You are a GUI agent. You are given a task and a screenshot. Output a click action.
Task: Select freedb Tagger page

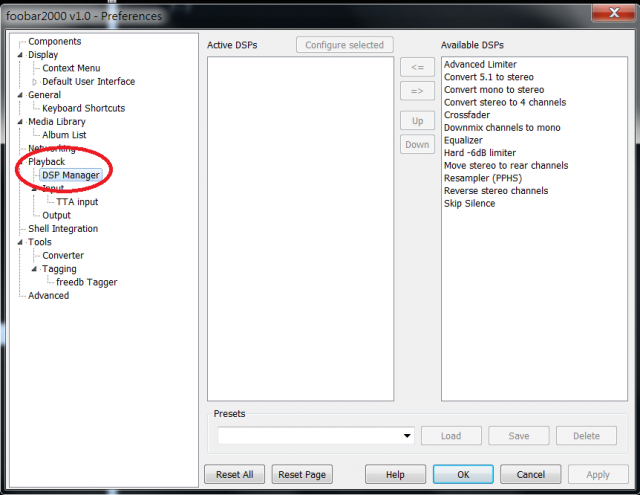click(87, 282)
